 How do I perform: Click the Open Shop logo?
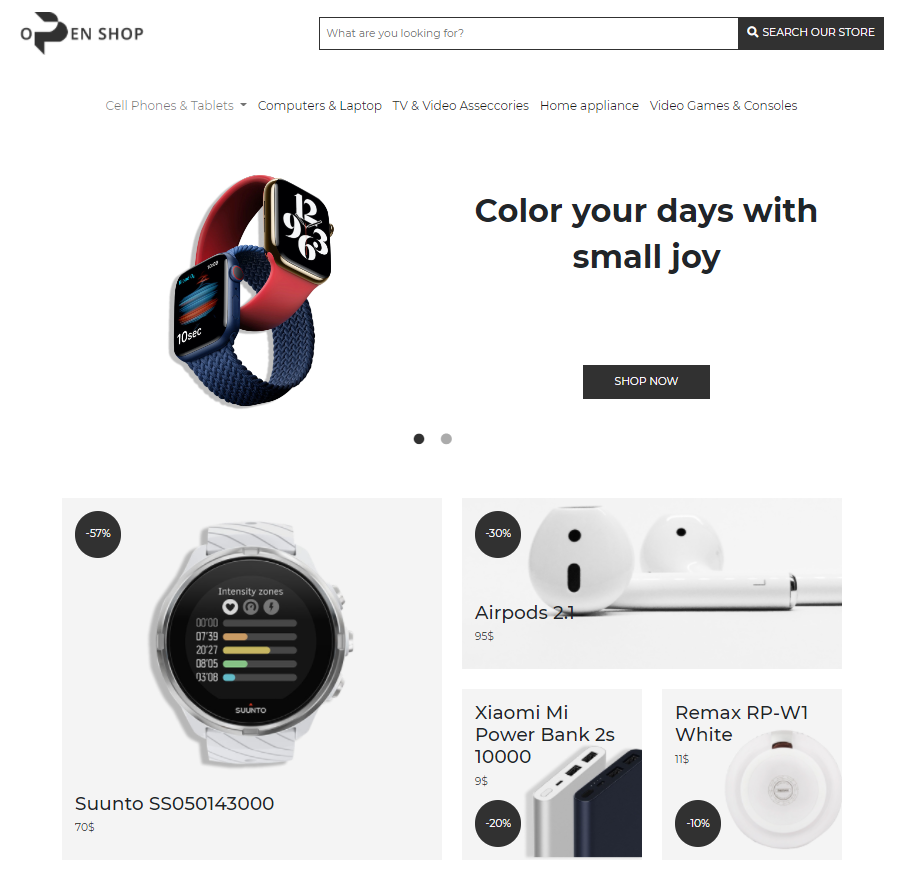pyautogui.click(x=82, y=33)
